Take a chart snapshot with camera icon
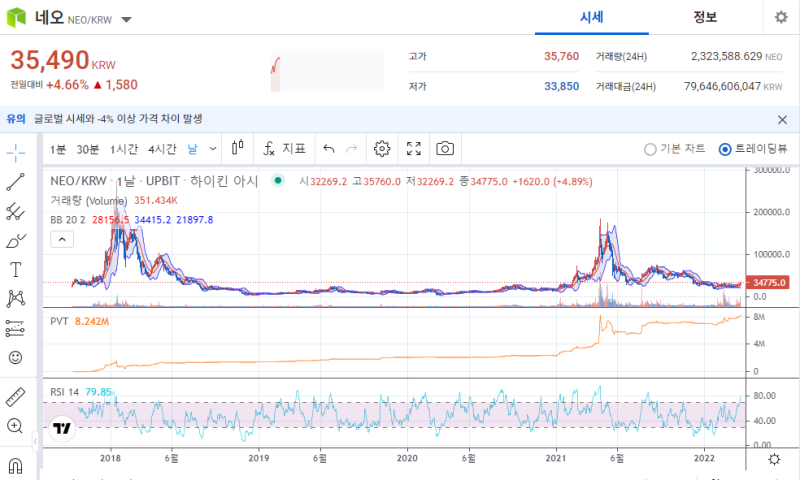800x480 pixels. tap(445, 148)
